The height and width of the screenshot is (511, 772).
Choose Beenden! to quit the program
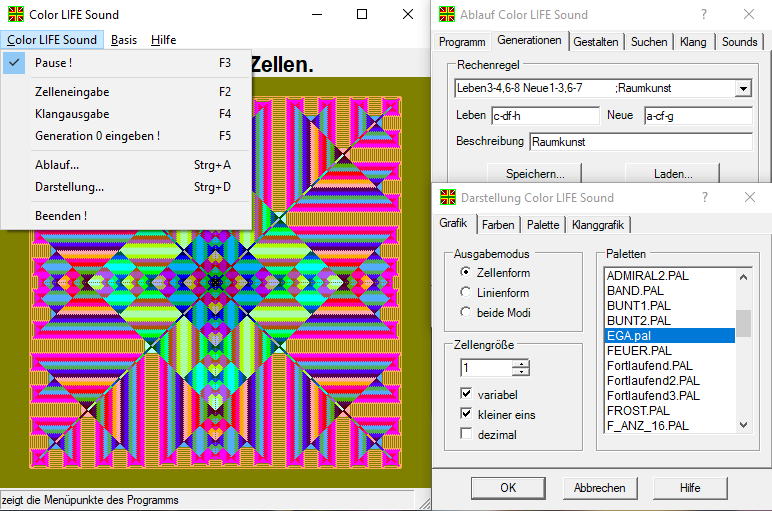127,216
